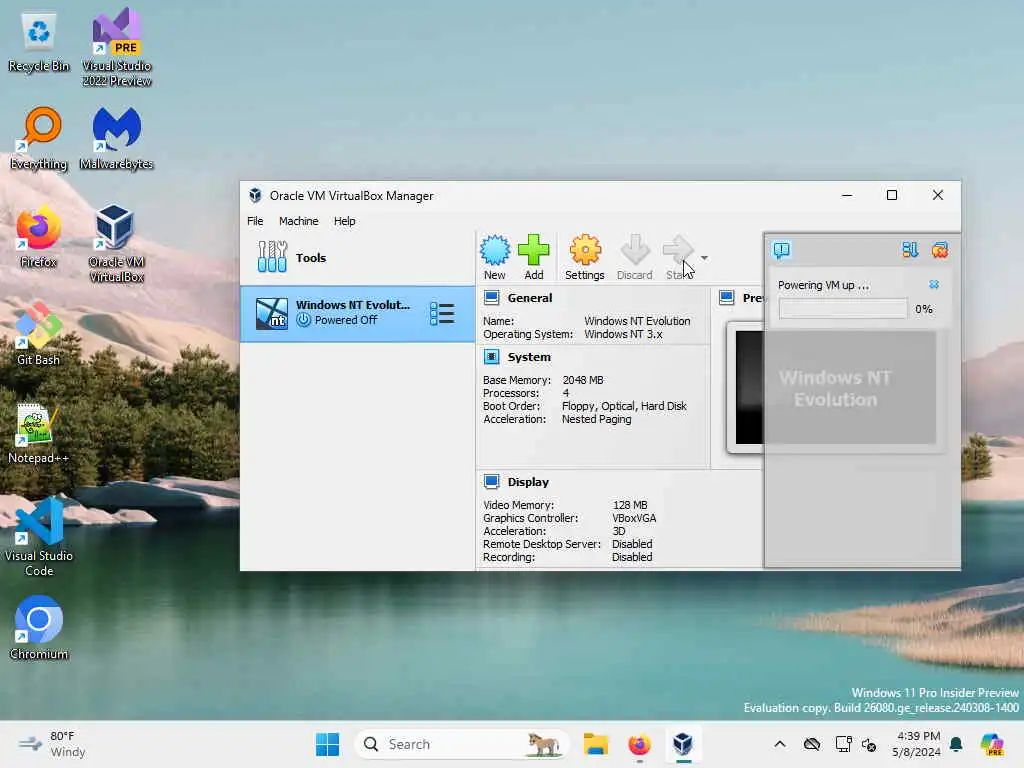
Task: Click the Recording Disabled value
Action: (632, 557)
